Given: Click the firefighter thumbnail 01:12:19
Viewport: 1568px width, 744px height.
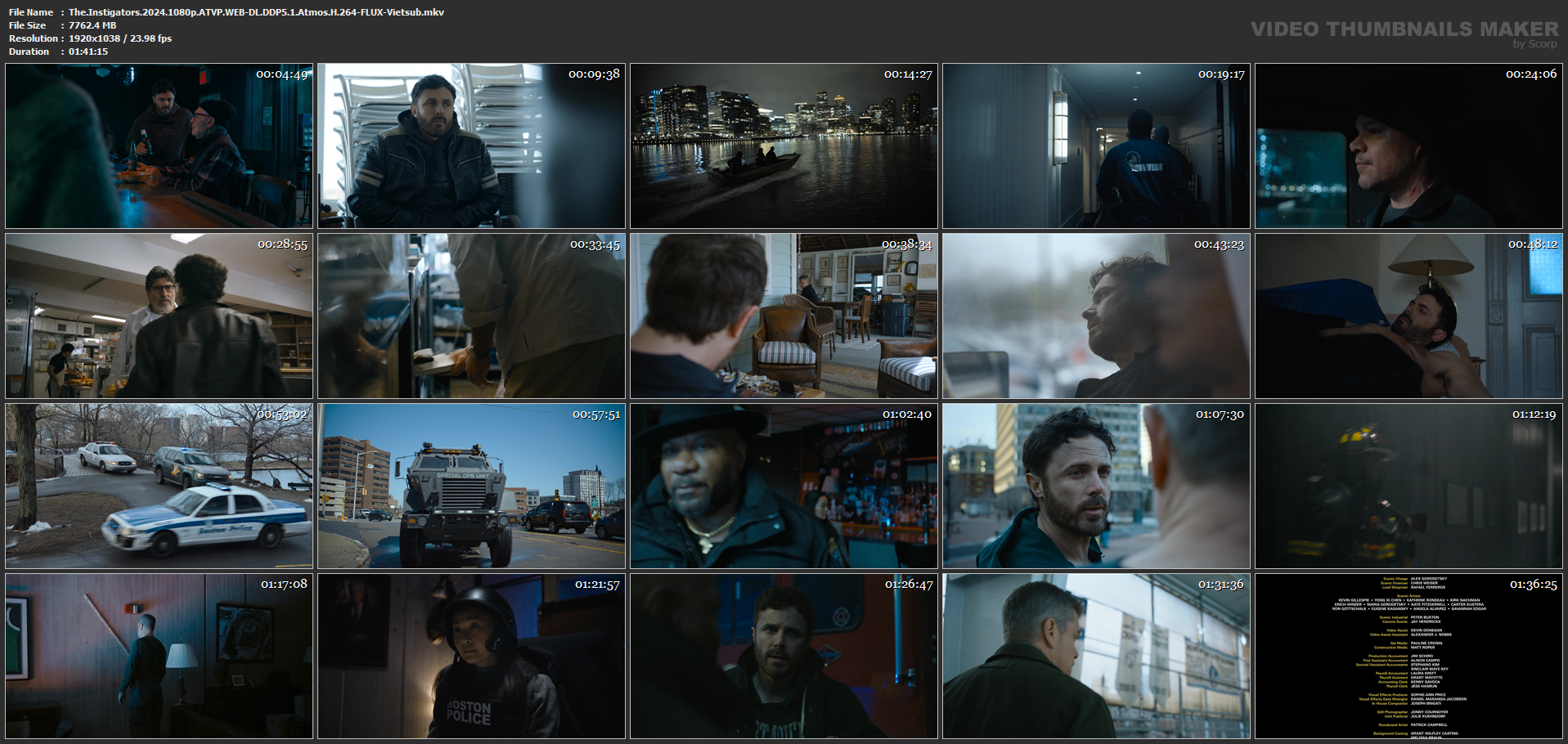Looking at the screenshot, I should [1409, 486].
